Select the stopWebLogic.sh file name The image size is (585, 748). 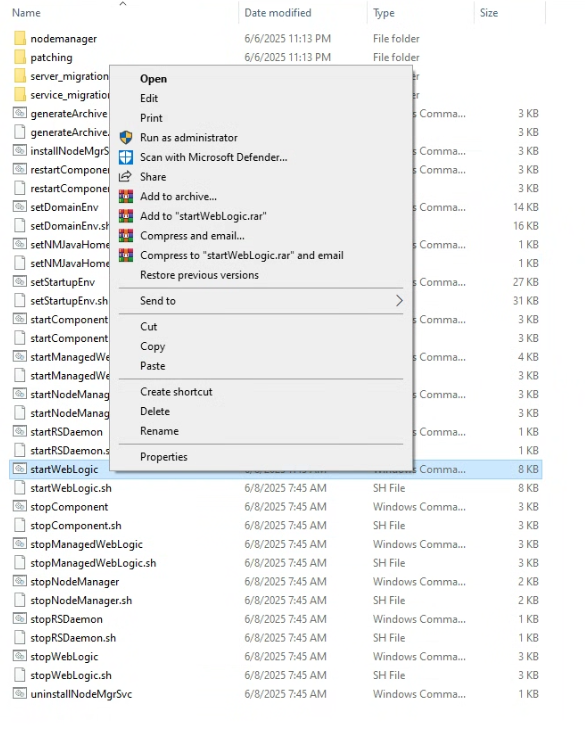pyautogui.click(x=71, y=675)
